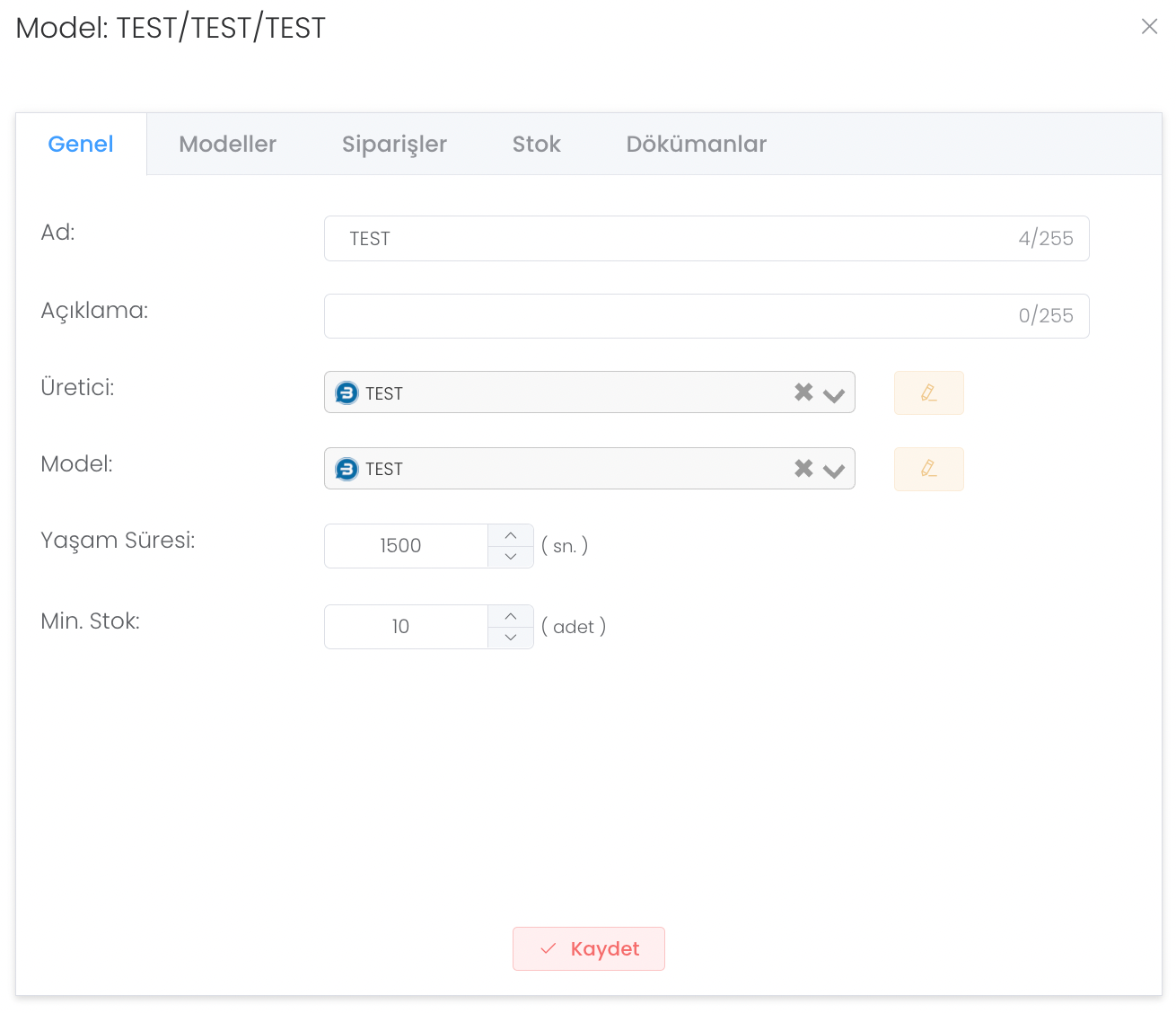Clear the Model selection with X icon
This screenshot has width=1176, height=1013.
pyautogui.click(x=803, y=469)
